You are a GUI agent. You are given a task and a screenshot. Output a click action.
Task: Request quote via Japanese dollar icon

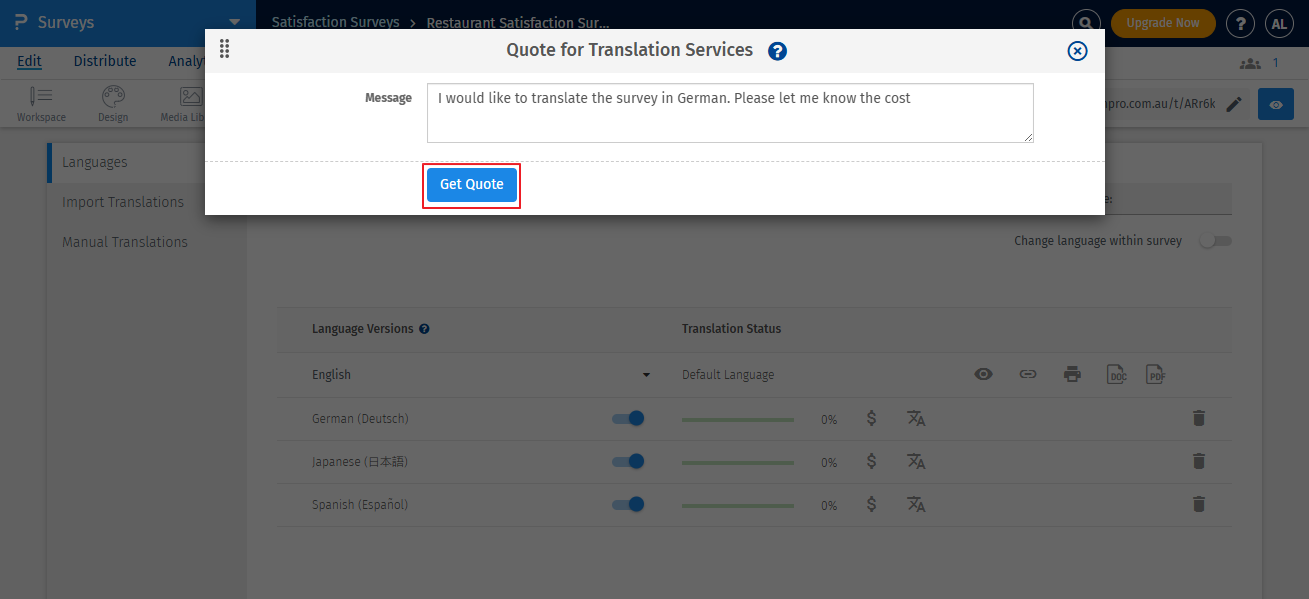[872, 461]
